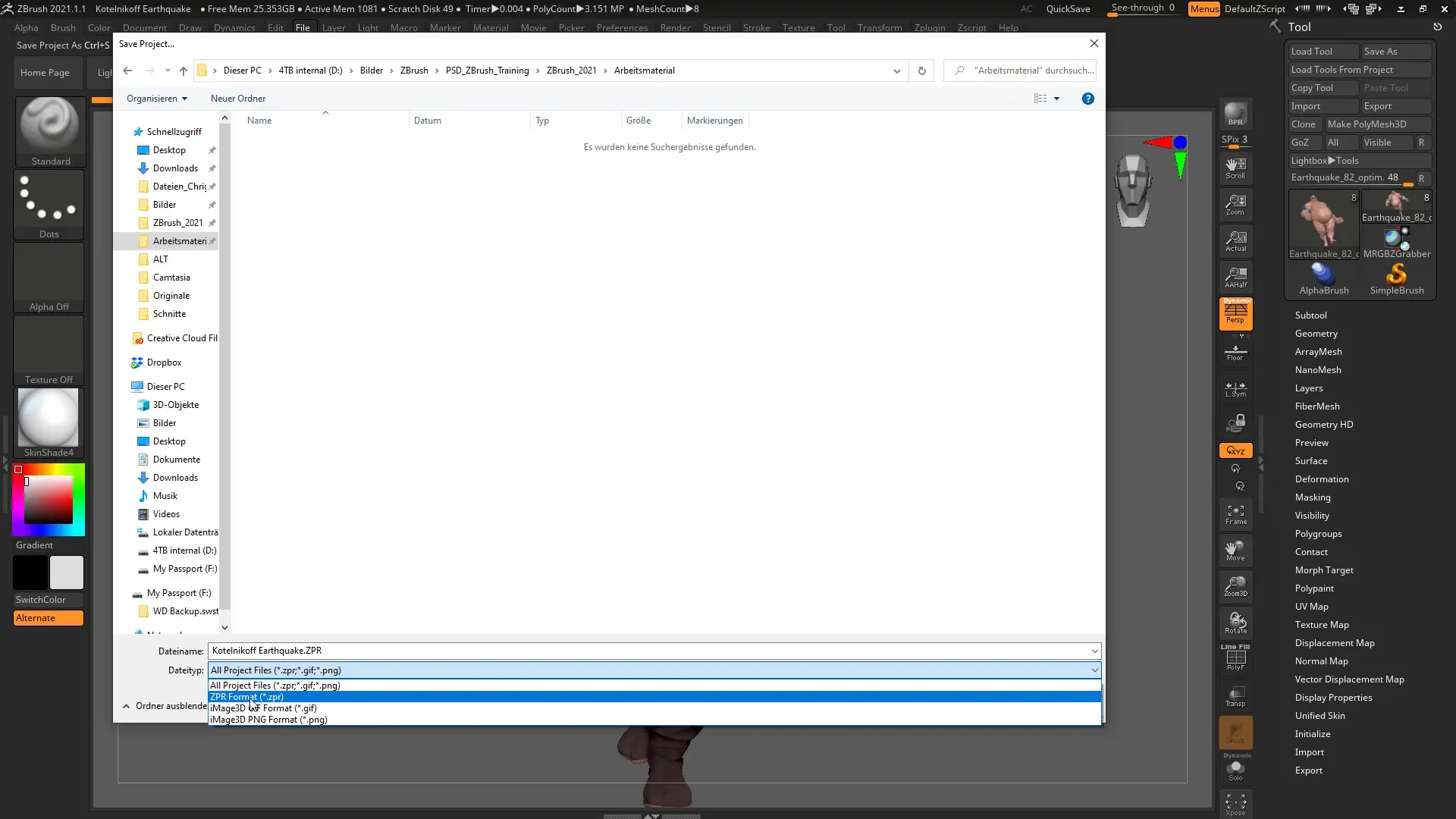The height and width of the screenshot is (819, 1456).
Task: Click the Neuer Ordner button
Action: click(238, 99)
